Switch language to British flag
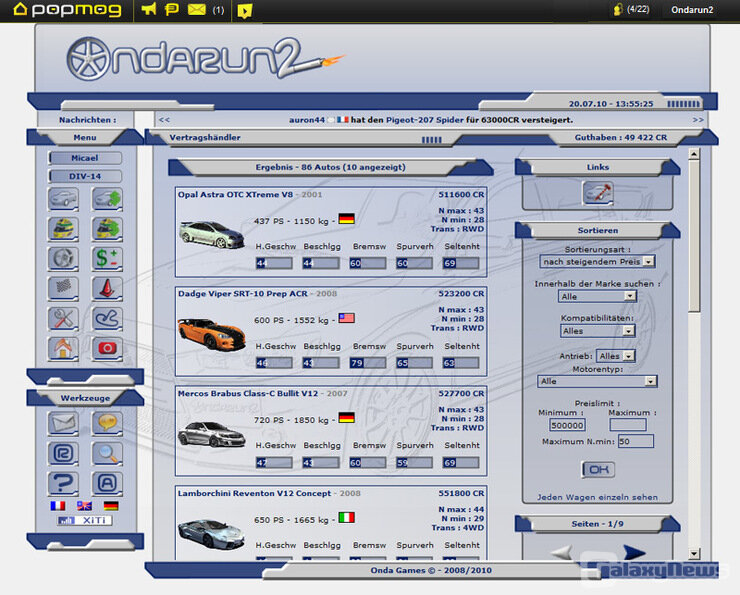Image resolution: width=740 pixels, height=595 pixels. point(84,506)
